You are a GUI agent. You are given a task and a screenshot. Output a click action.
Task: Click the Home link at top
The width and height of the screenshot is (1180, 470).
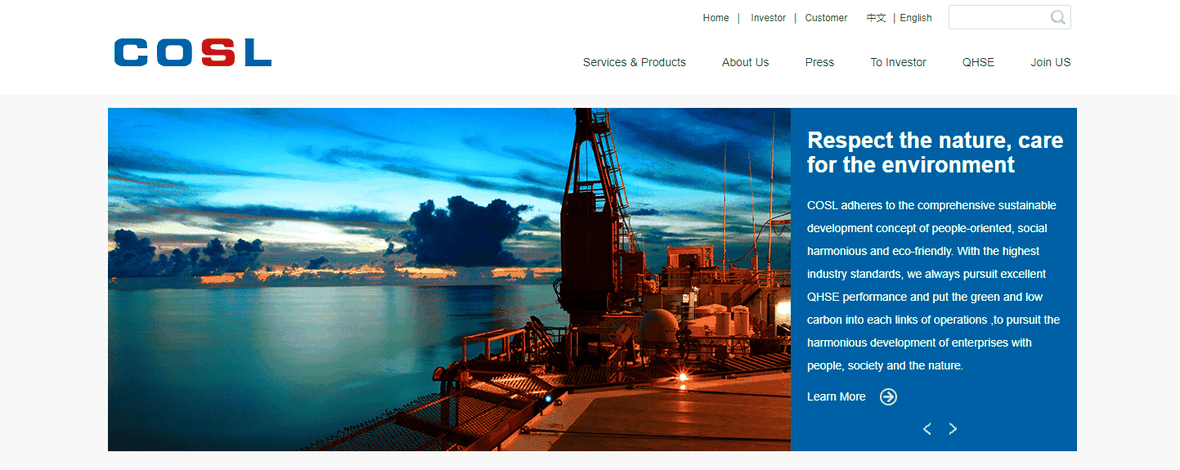(716, 18)
